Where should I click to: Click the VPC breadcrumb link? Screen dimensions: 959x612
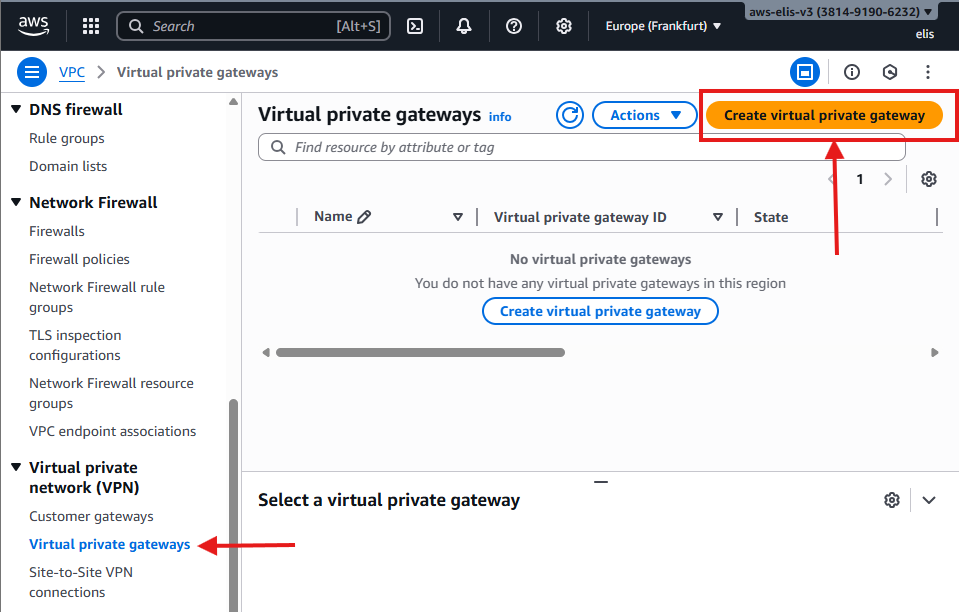(72, 72)
